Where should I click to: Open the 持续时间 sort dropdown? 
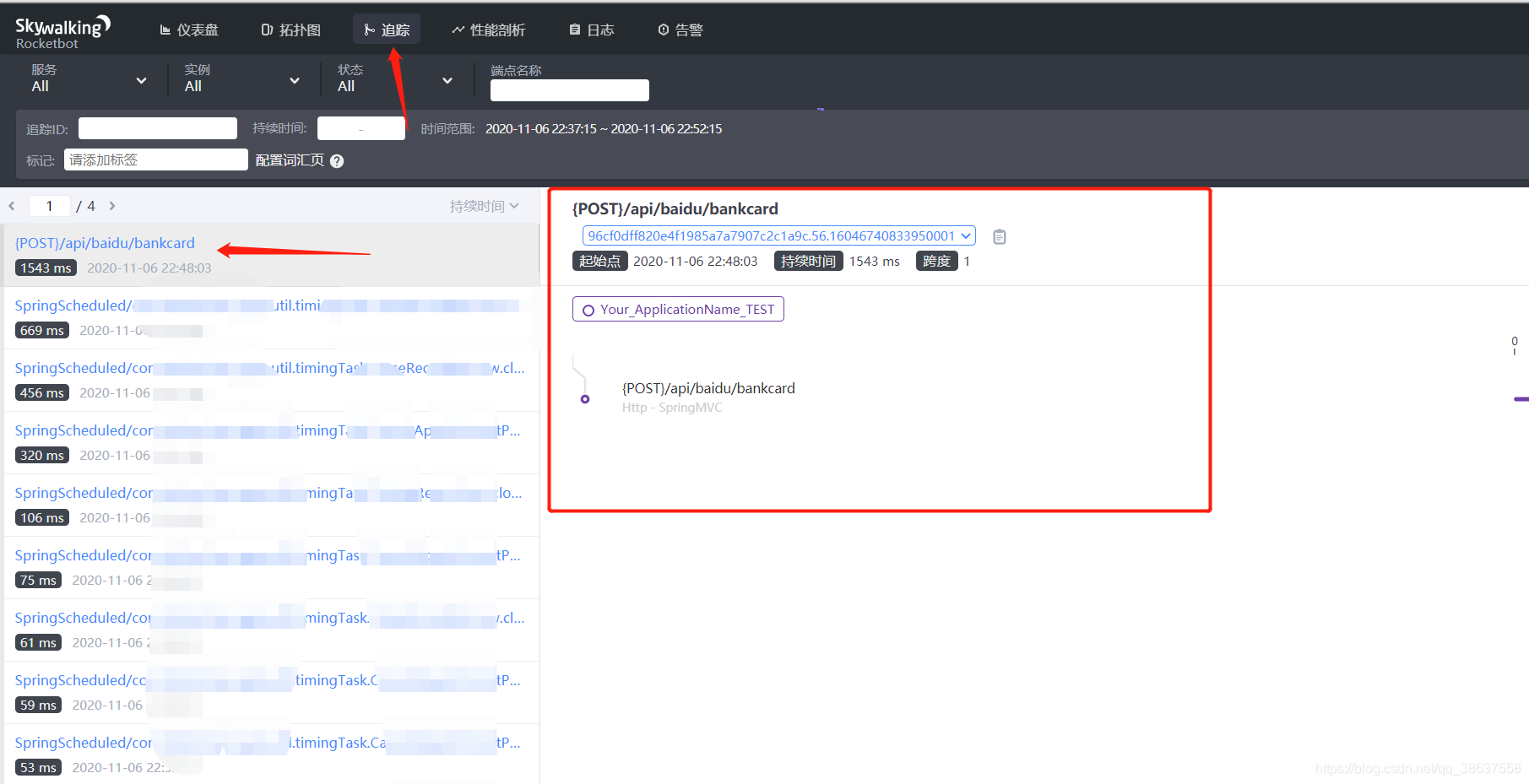click(x=485, y=206)
